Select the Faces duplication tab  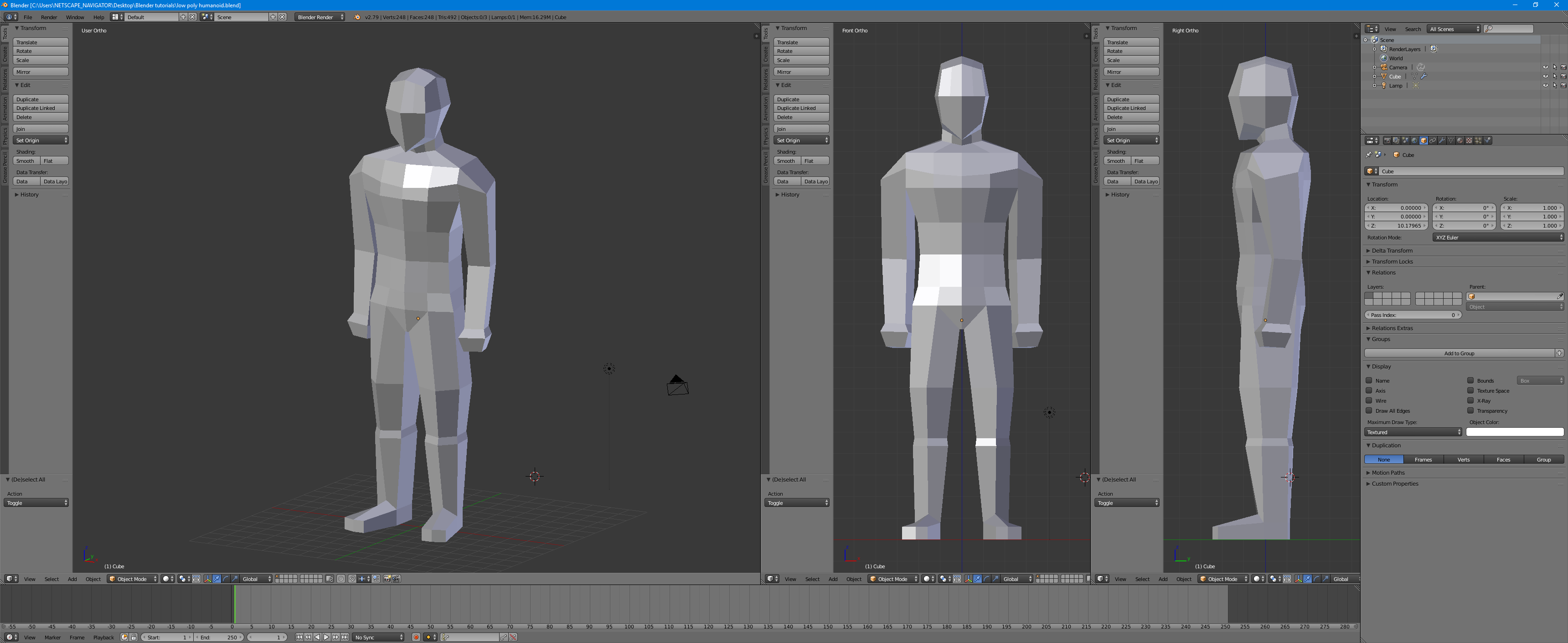[x=1503, y=460]
